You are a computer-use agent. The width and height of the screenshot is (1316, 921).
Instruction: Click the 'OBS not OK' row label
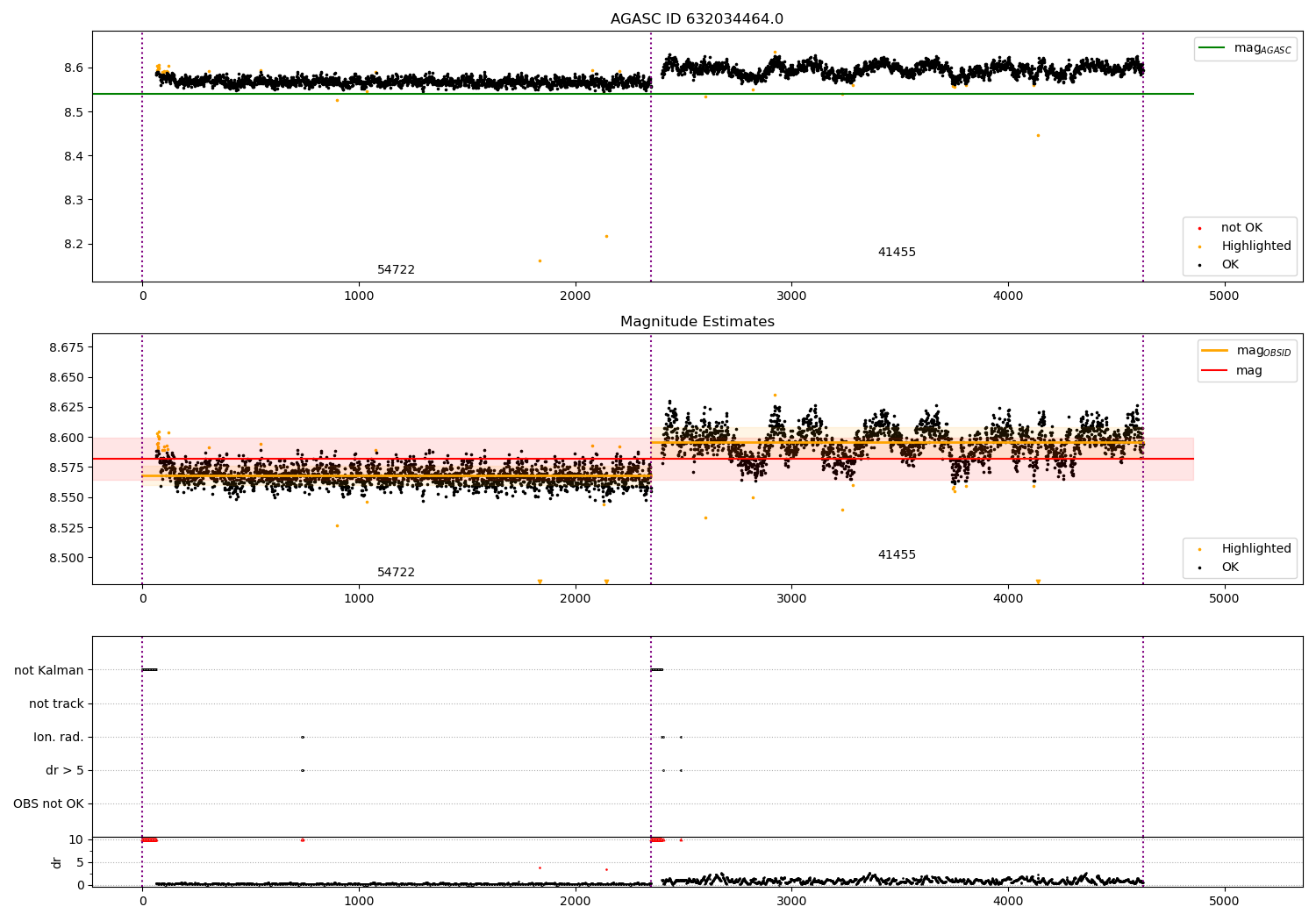(x=48, y=803)
